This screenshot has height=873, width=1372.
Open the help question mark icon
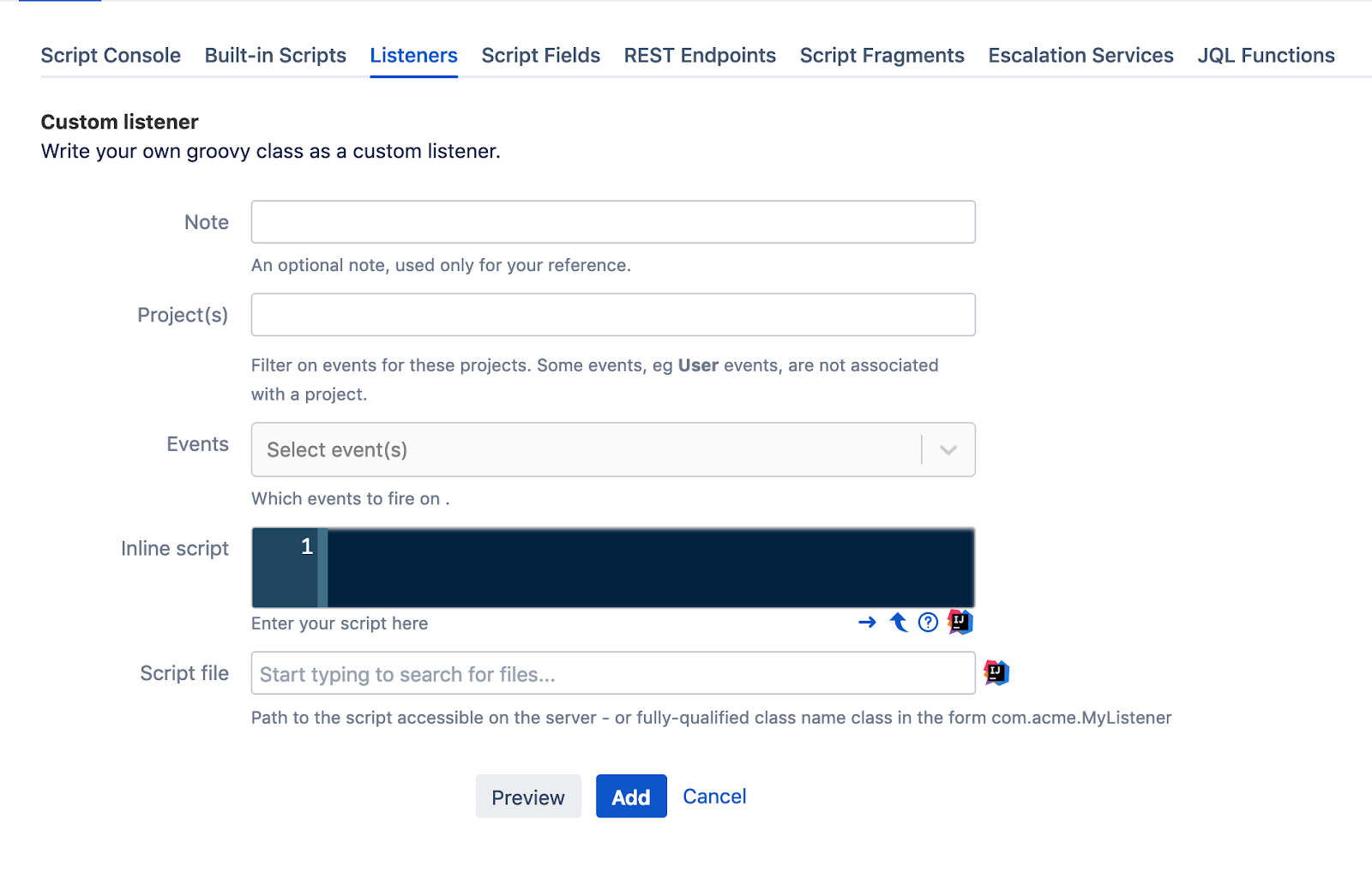pyautogui.click(x=928, y=623)
